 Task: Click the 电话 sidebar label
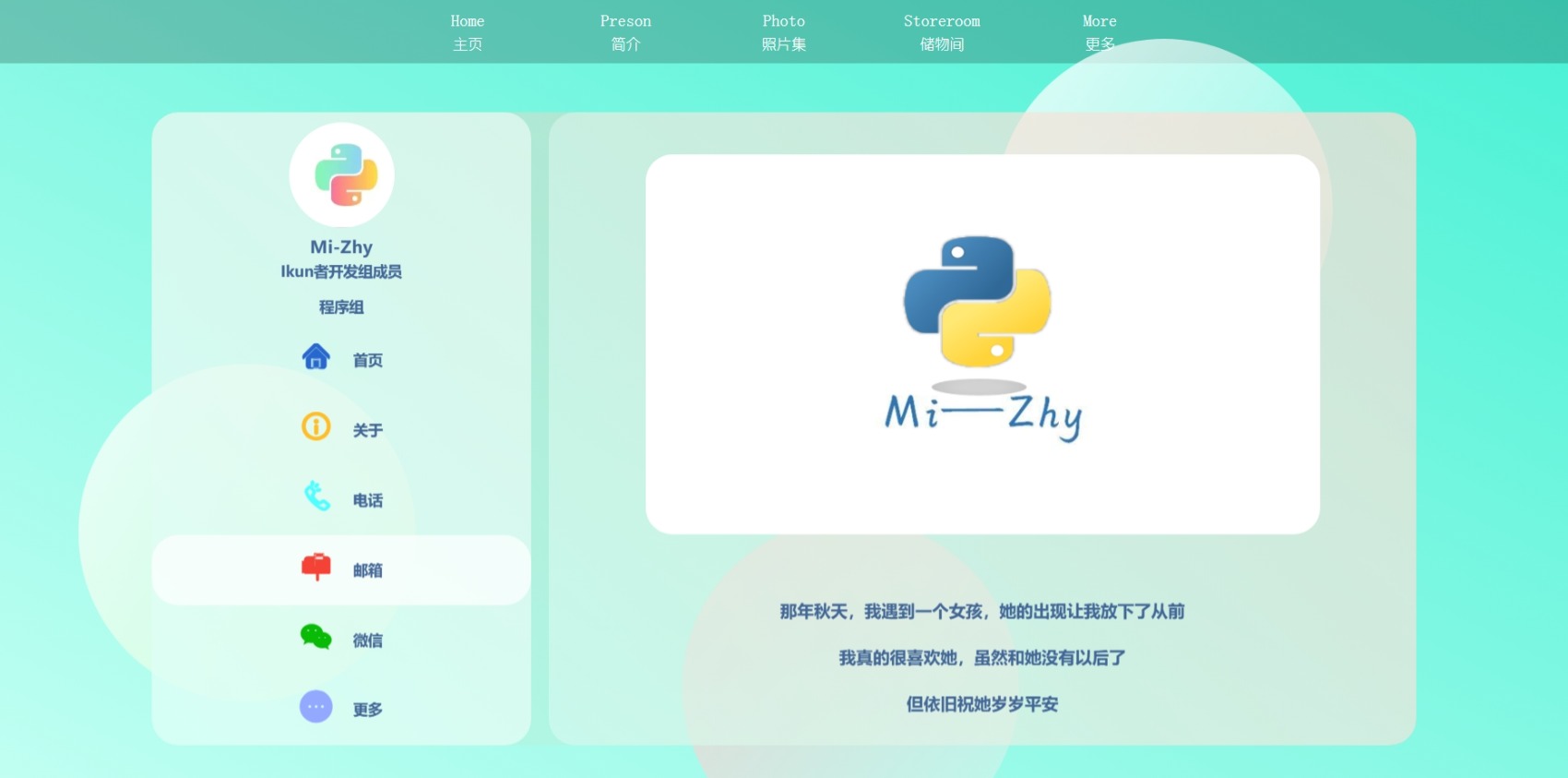pyautogui.click(x=368, y=501)
